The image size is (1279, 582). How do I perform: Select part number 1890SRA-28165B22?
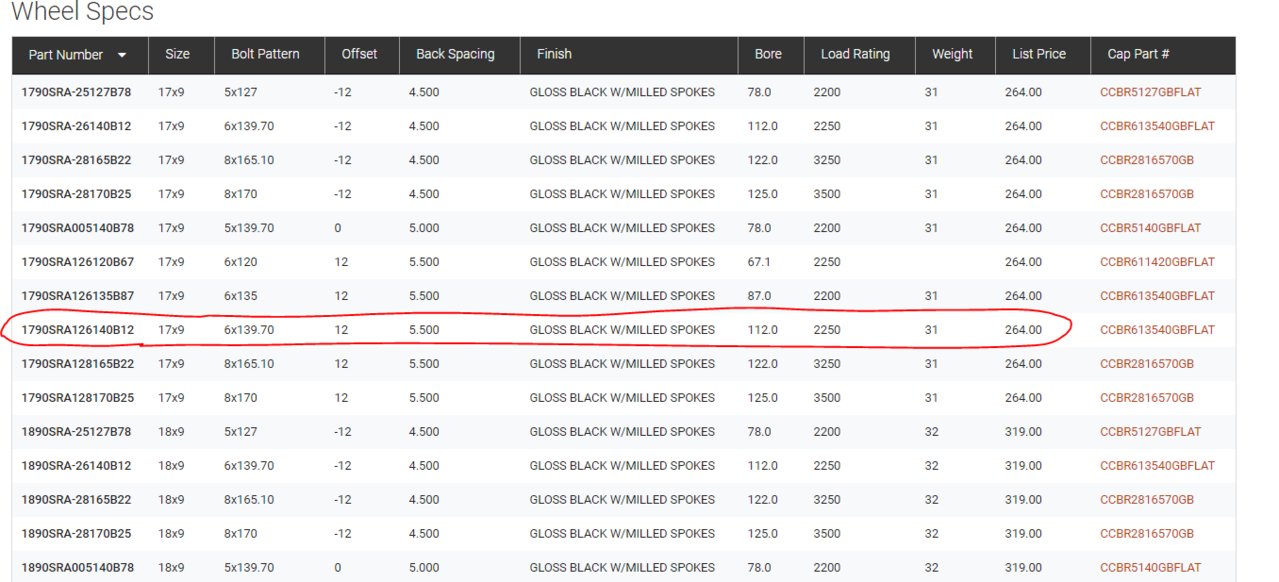76,500
